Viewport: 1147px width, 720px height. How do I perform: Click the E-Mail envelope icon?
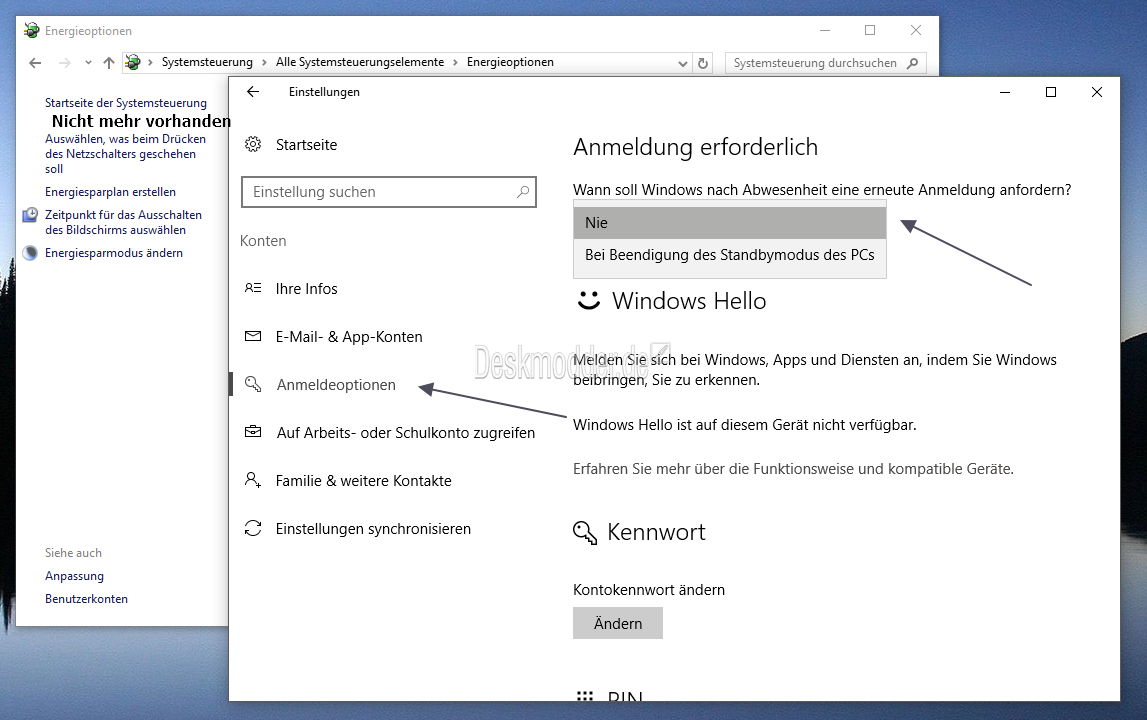tap(253, 337)
